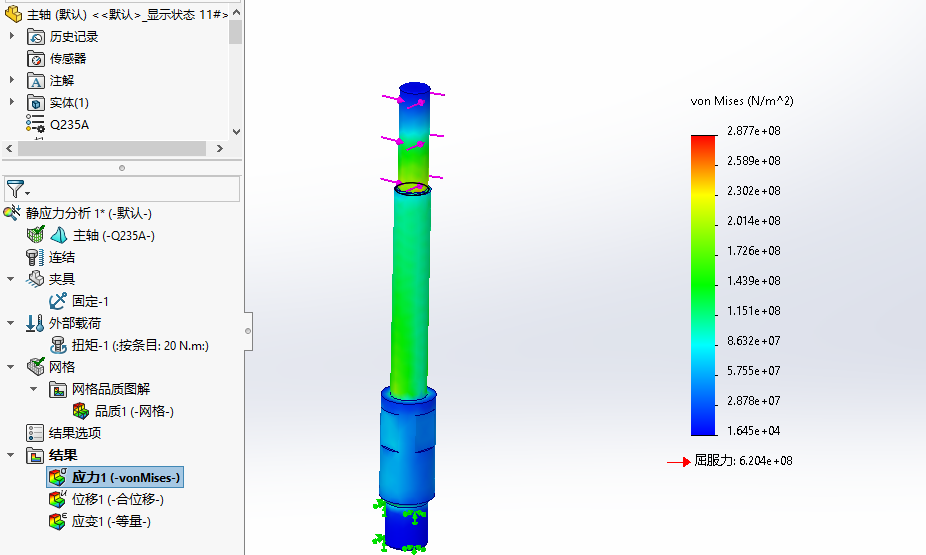This screenshot has width=926, height=555.
Task: Click the 结果选项 result options icon
Action: click(x=35, y=433)
